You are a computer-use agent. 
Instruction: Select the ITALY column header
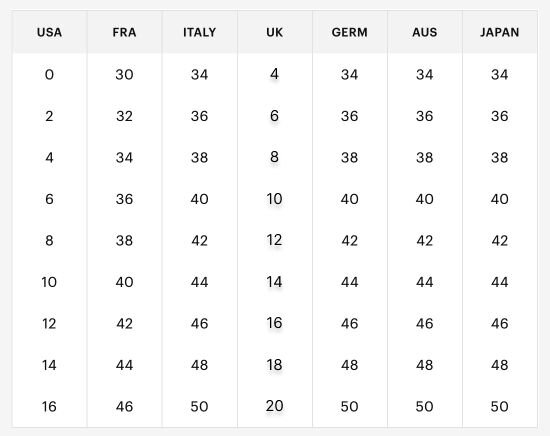(200, 32)
